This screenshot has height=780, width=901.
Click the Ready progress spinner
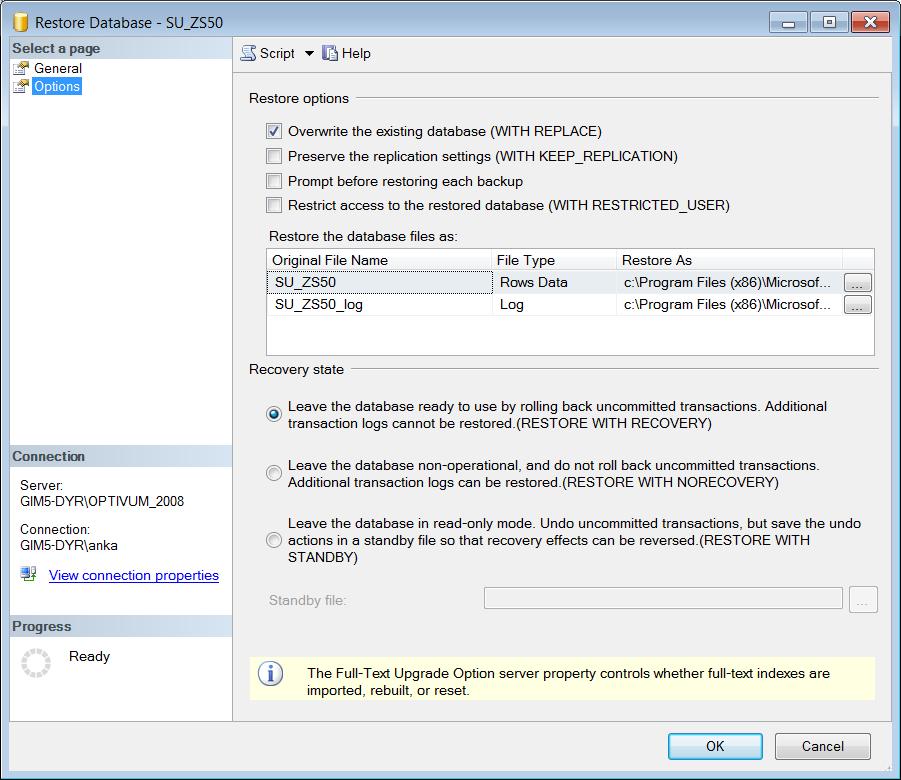coord(36,663)
